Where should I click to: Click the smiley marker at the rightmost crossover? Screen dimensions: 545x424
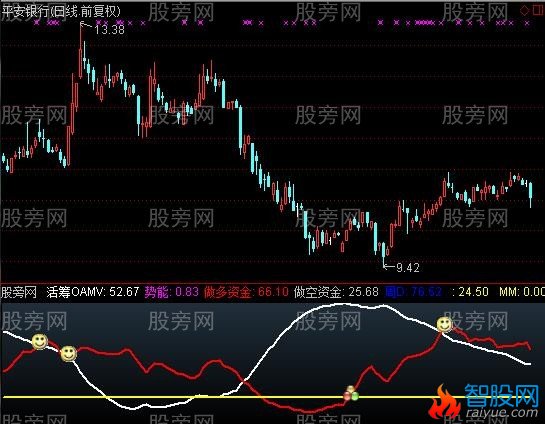pyautogui.click(x=445, y=324)
